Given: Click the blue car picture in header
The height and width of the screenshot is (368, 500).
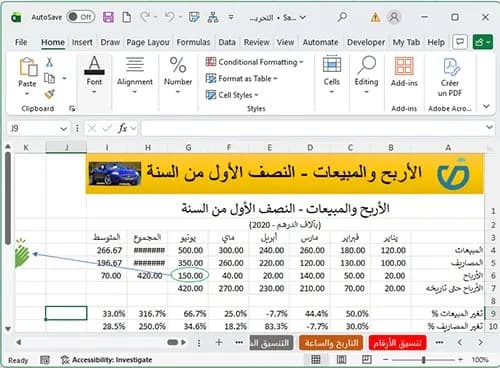Looking at the screenshot, I should 115,173.
